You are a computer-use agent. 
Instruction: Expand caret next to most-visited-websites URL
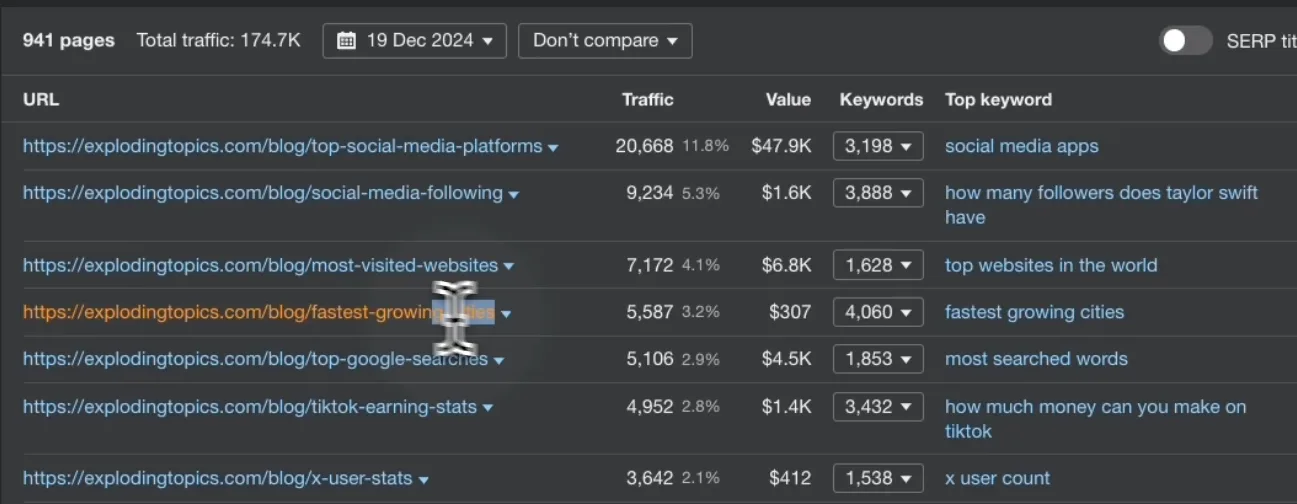click(x=509, y=267)
